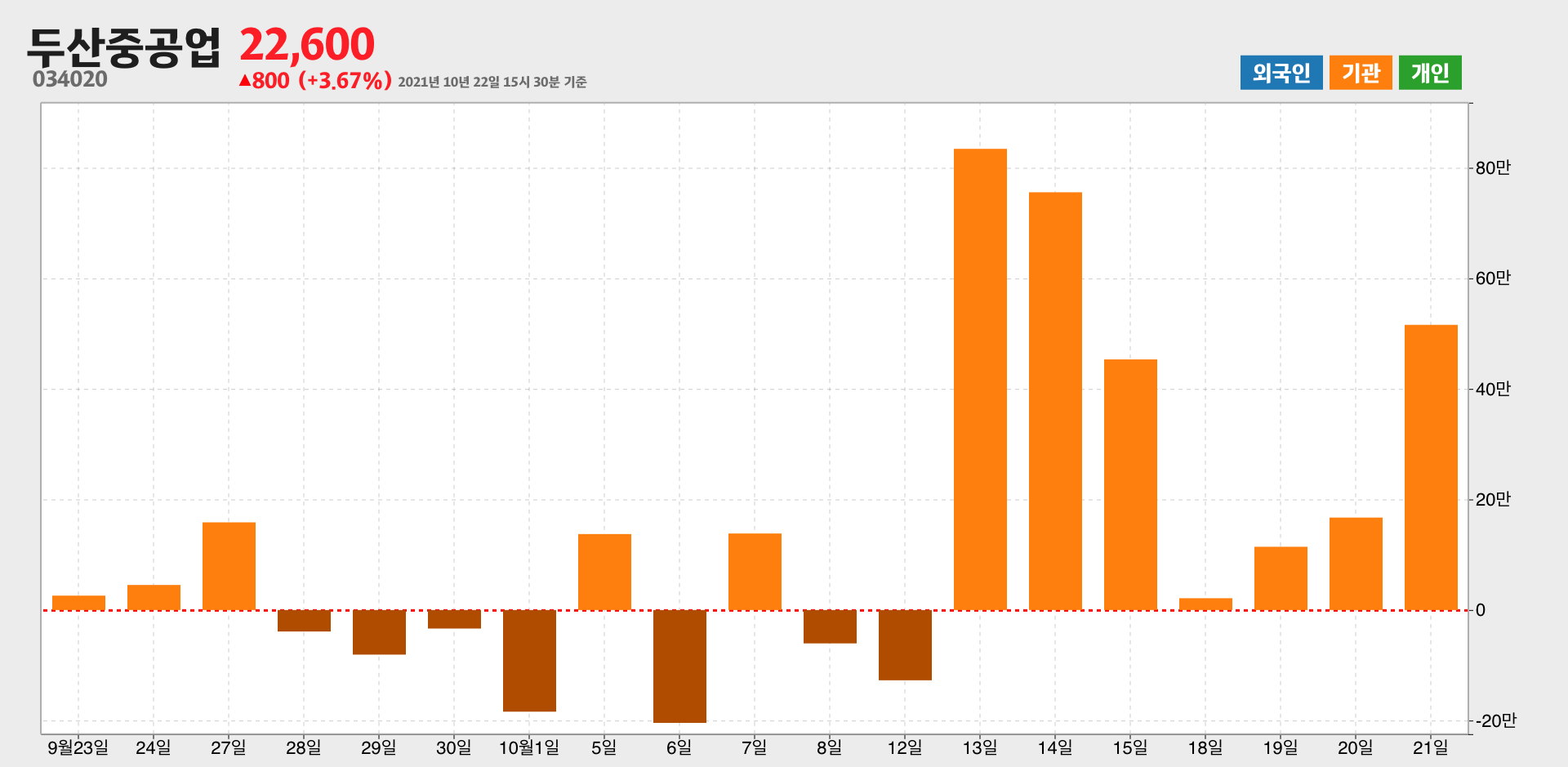1568x767 pixels.
Task: Click the small bar for 18일
Action: (x=1205, y=604)
